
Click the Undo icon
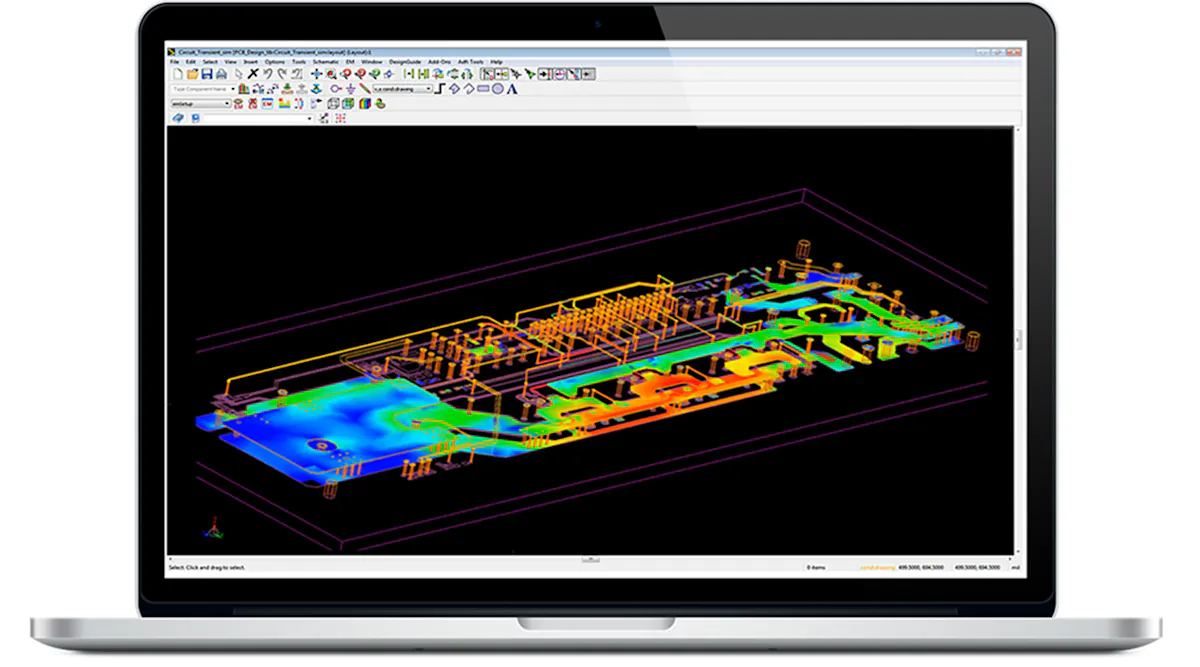(x=268, y=74)
